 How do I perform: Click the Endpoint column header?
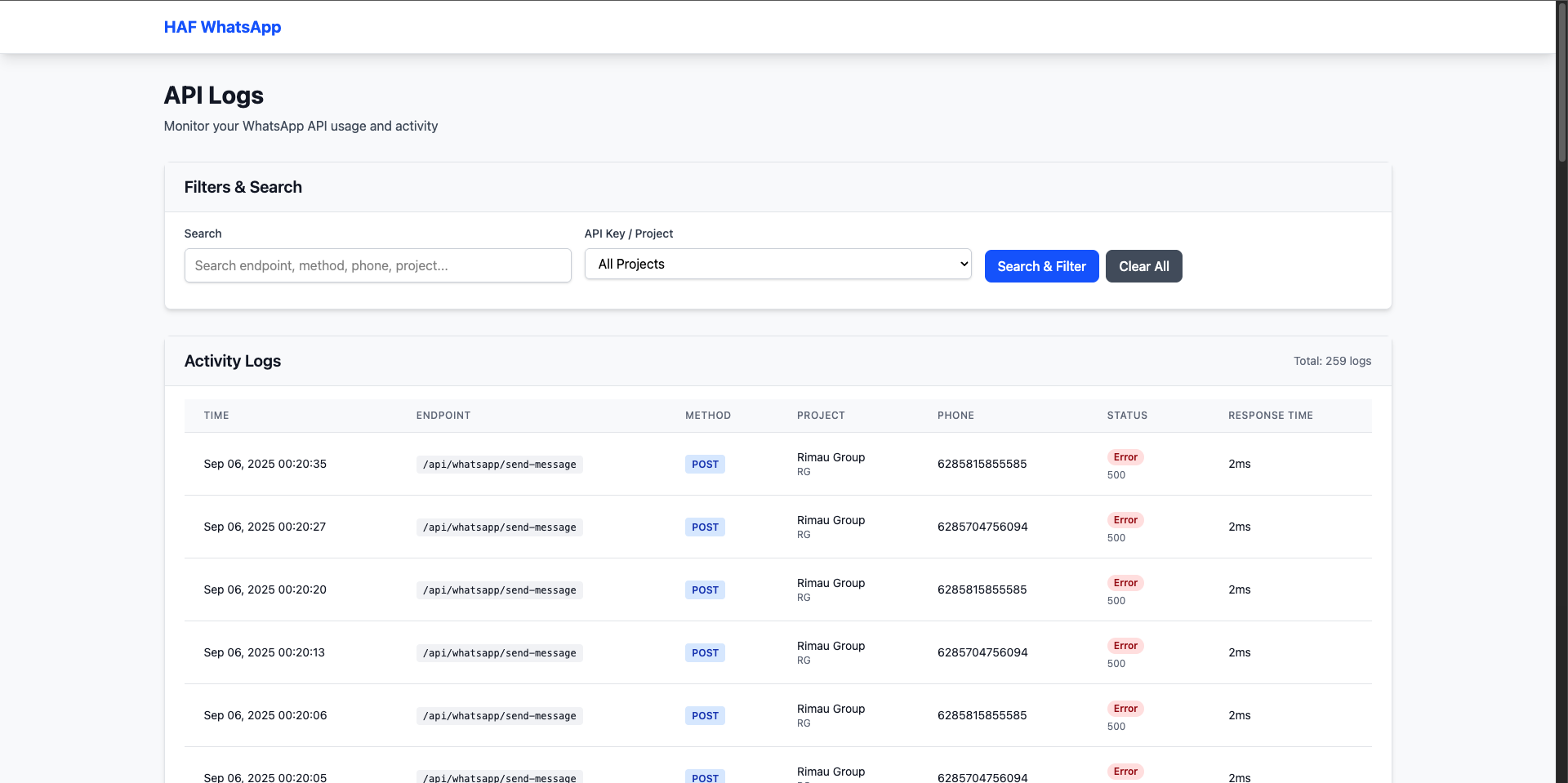(443, 416)
